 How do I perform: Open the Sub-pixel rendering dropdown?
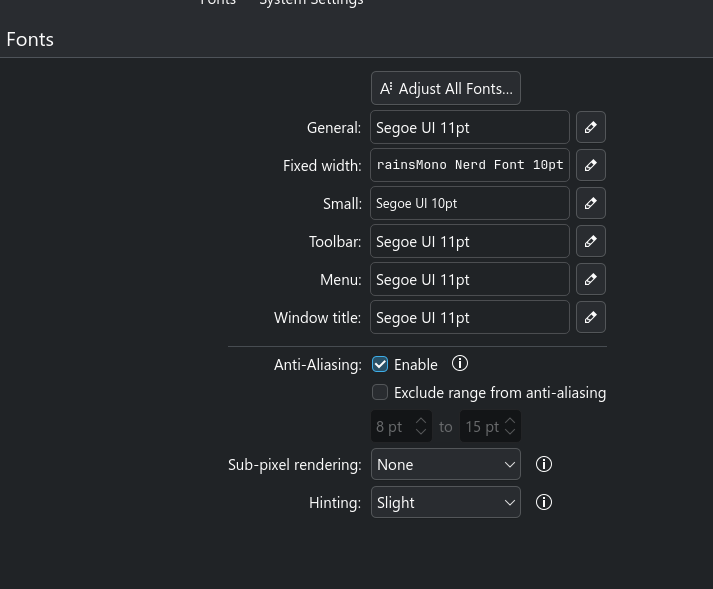[446, 464]
